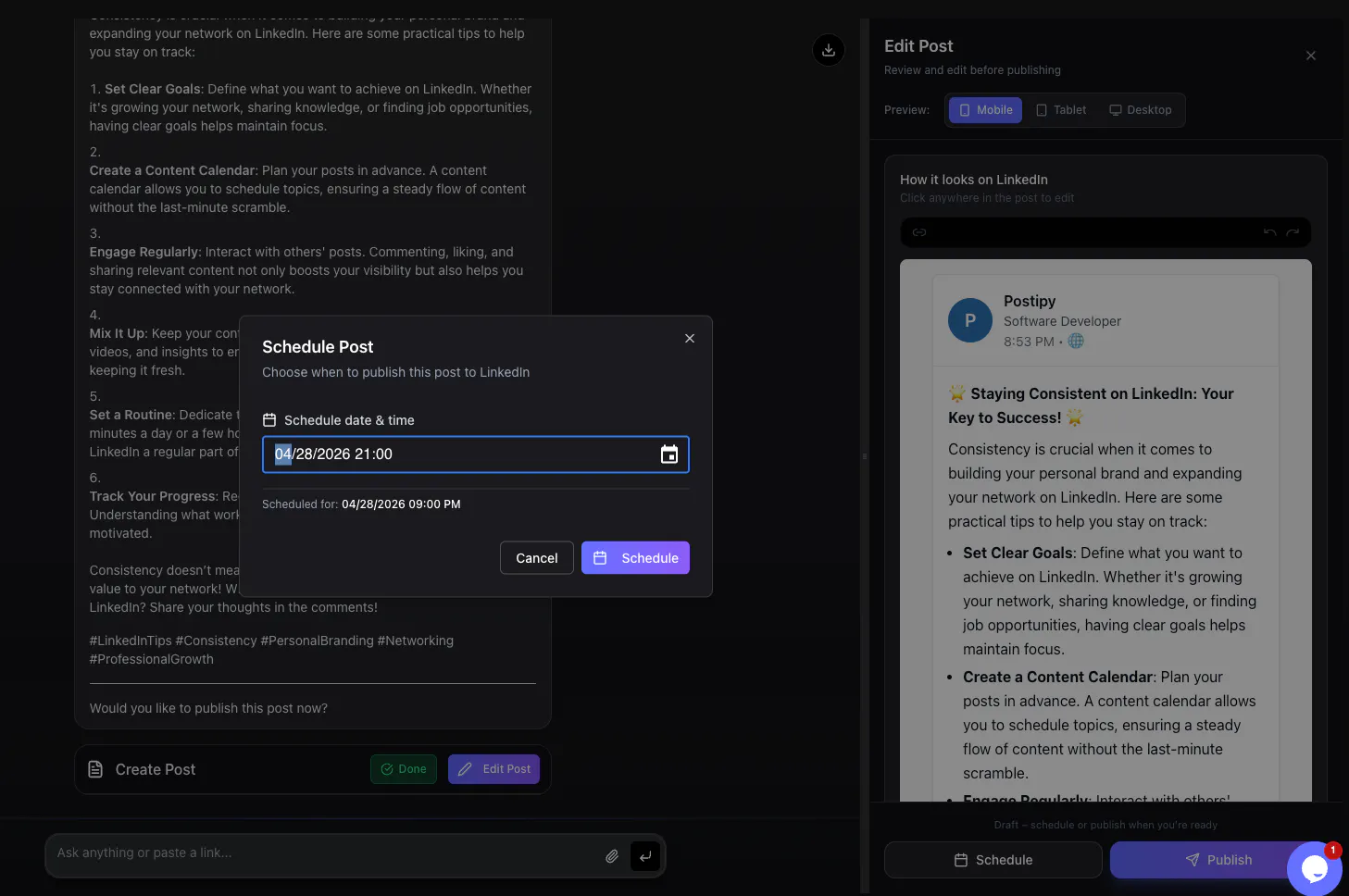Click the undo arrow in the post editor toolbar
Image resolution: width=1349 pixels, height=896 pixels.
click(x=1270, y=232)
